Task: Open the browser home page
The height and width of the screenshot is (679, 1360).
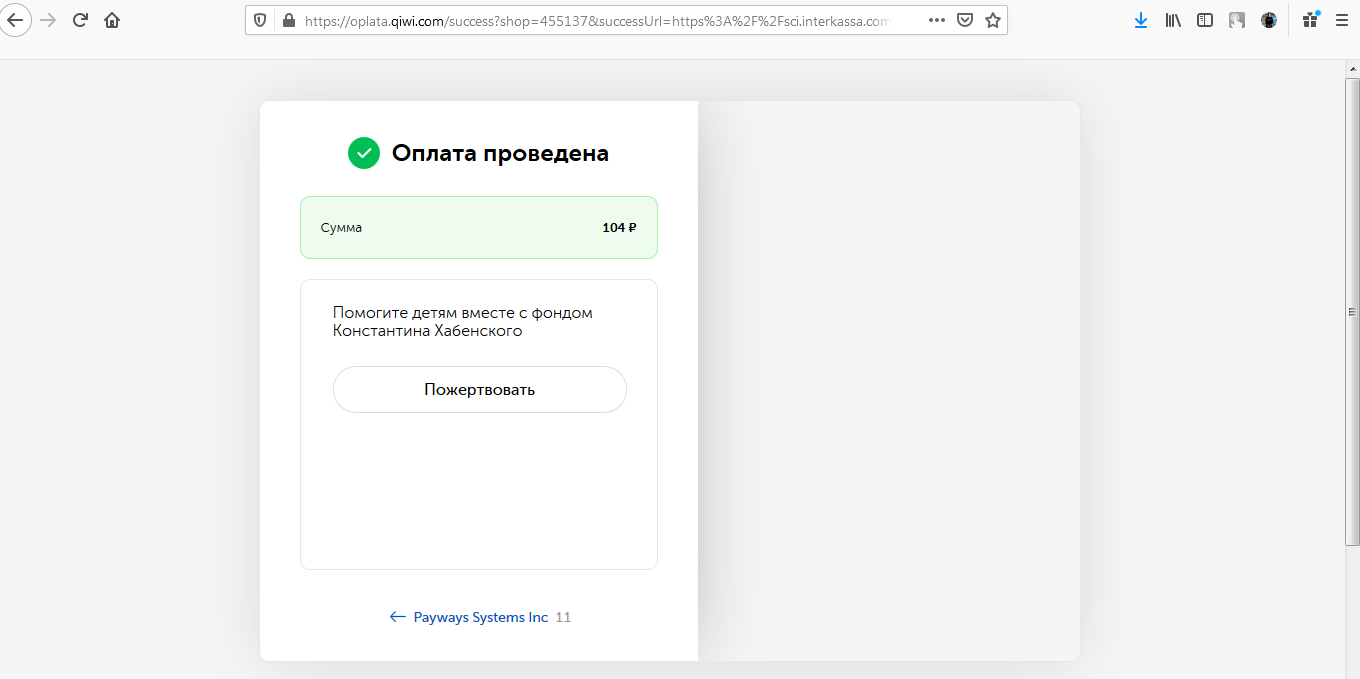Action: (112, 20)
